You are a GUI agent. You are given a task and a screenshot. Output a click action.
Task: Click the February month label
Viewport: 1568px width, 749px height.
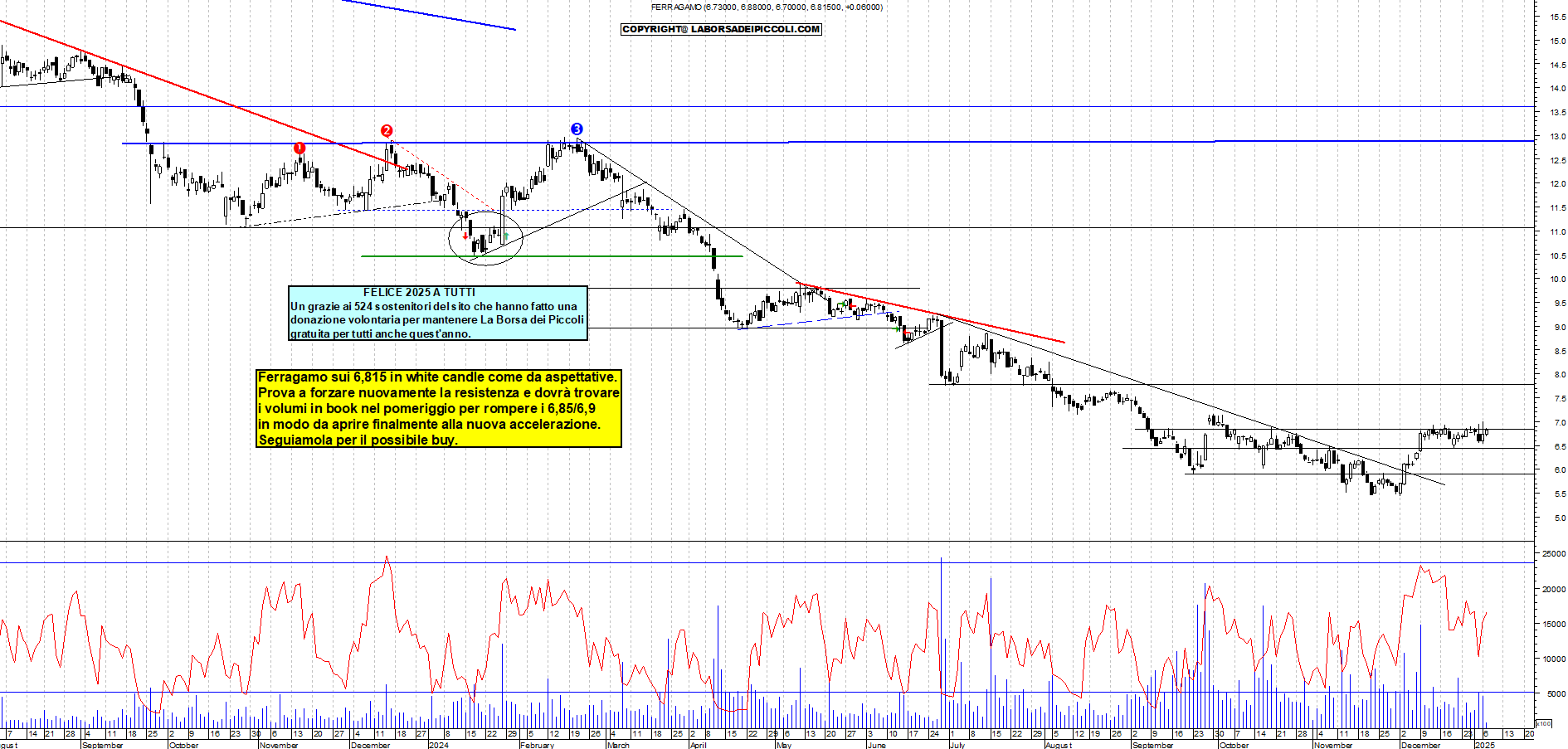point(537,745)
